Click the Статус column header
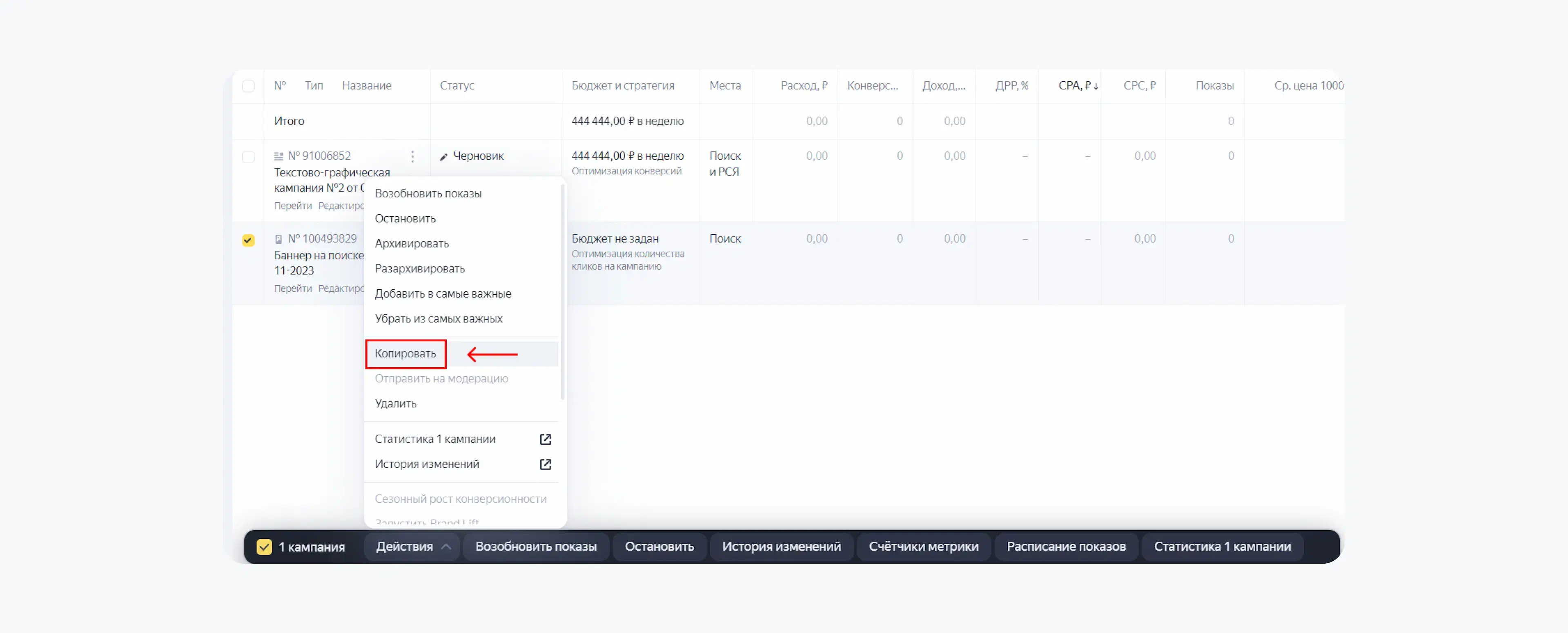Image resolution: width=1568 pixels, height=633 pixels. (x=457, y=86)
